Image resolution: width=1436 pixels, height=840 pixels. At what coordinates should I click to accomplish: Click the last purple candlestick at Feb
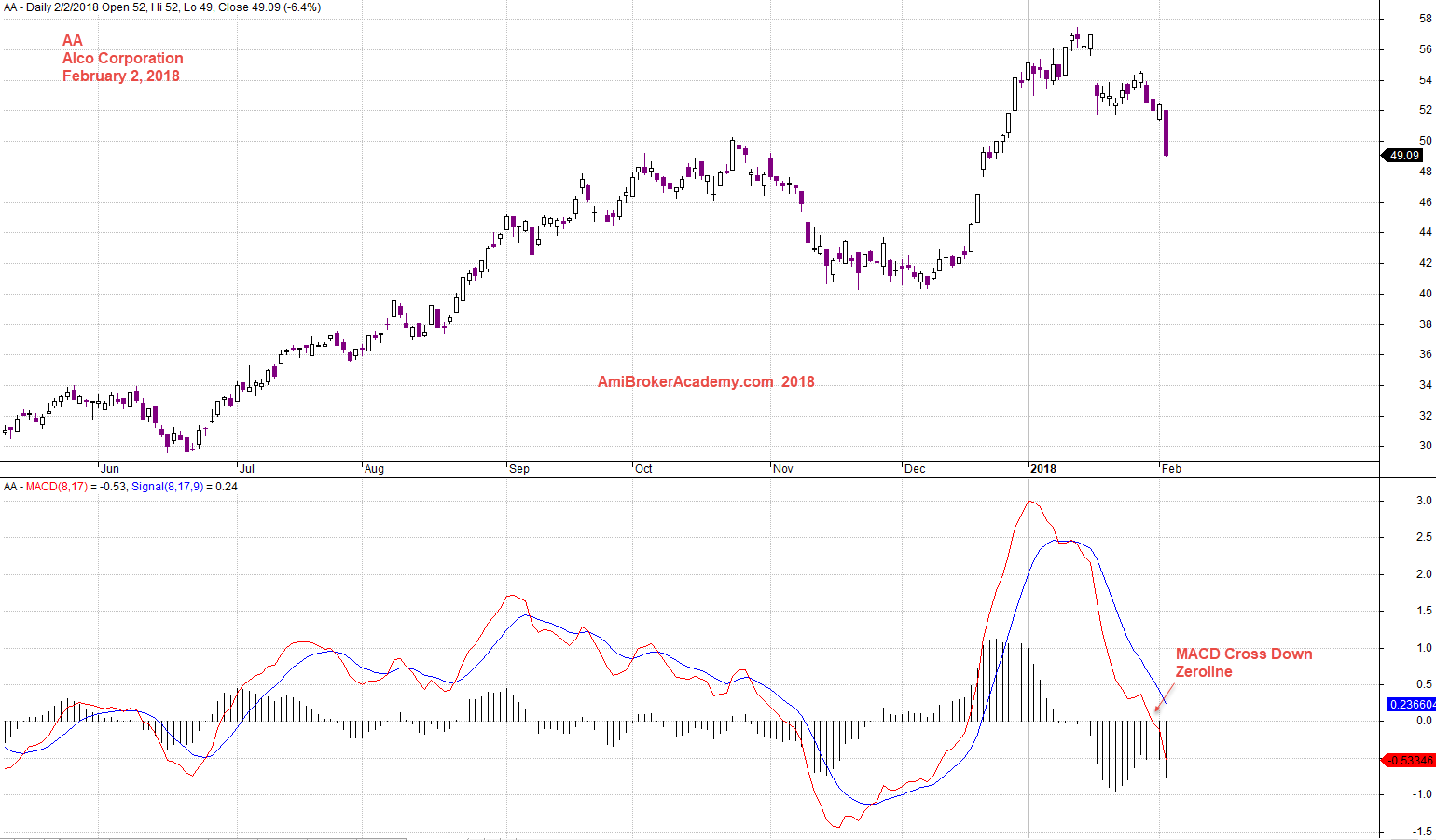coord(1166,132)
